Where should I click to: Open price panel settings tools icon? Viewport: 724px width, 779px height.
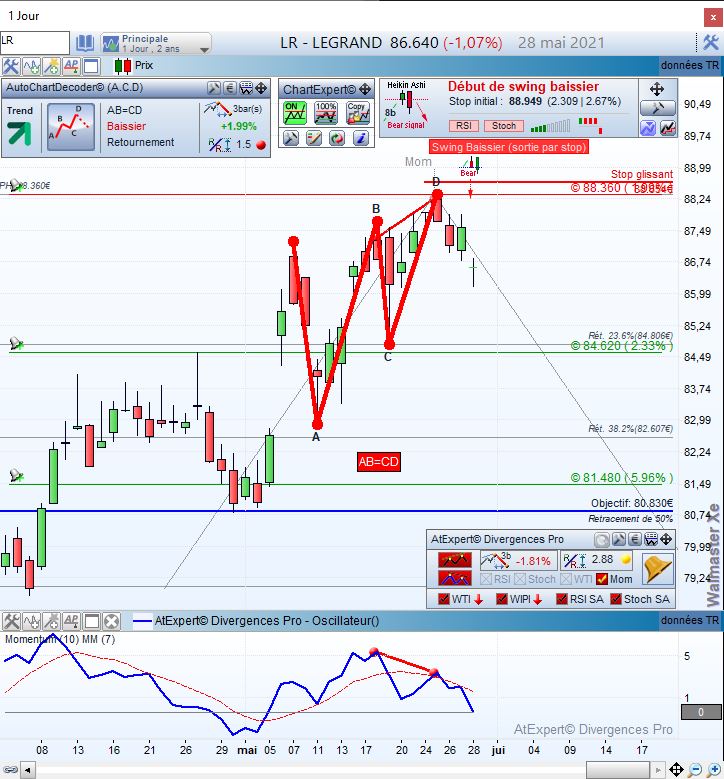(x=10, y=66)
